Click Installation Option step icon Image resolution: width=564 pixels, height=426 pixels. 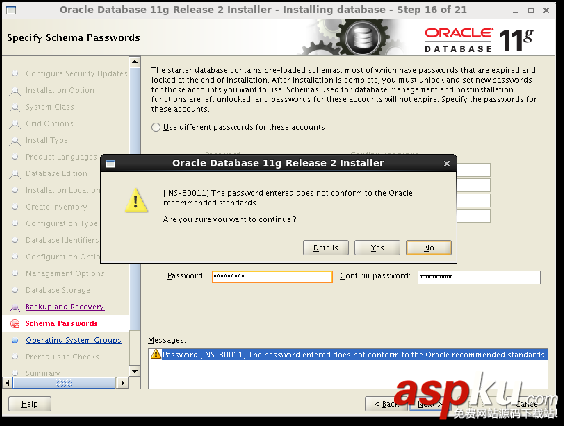pos(15,91)
